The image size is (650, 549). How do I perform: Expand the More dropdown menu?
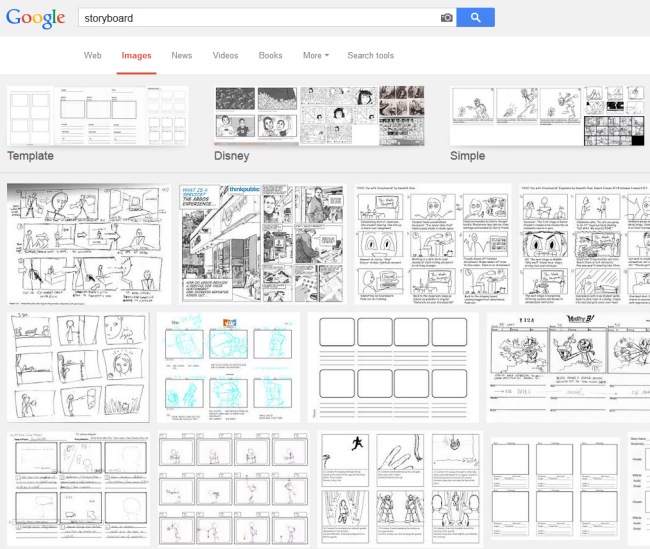[x=316, y=56]
